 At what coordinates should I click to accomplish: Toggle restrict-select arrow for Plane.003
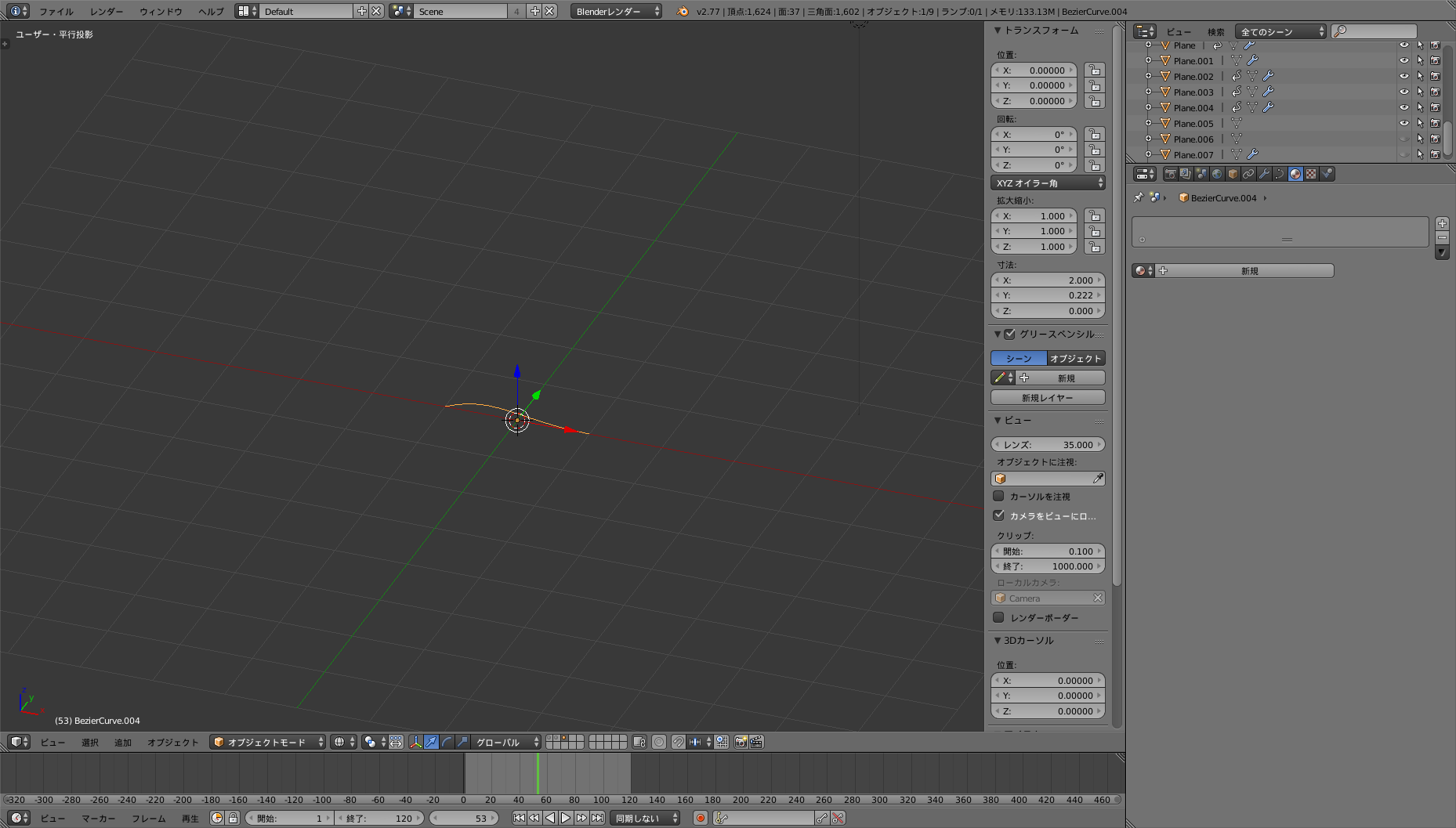pyautogui.click(x=1420, y=92)
